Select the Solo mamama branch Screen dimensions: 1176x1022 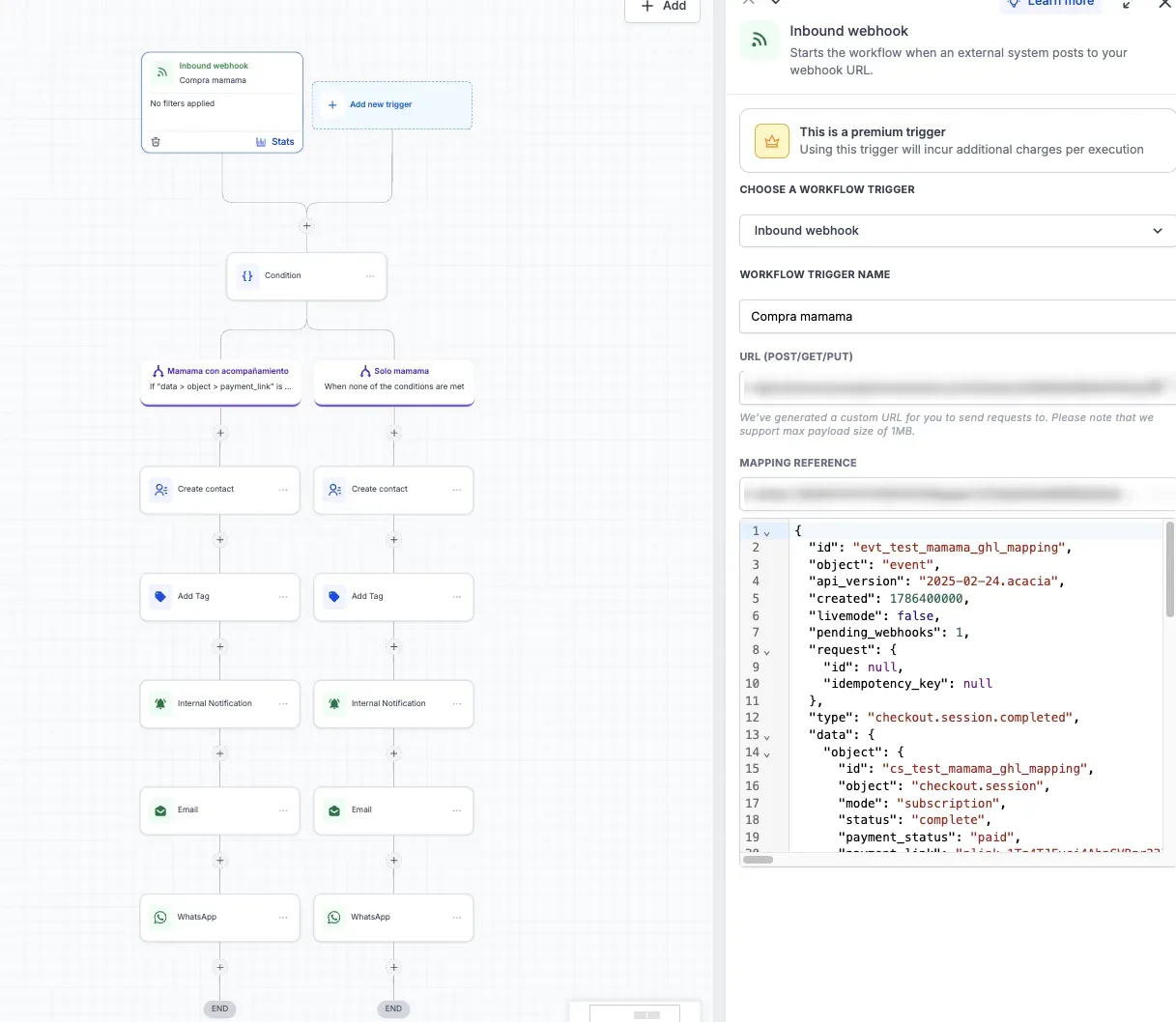tap(394, 383)
